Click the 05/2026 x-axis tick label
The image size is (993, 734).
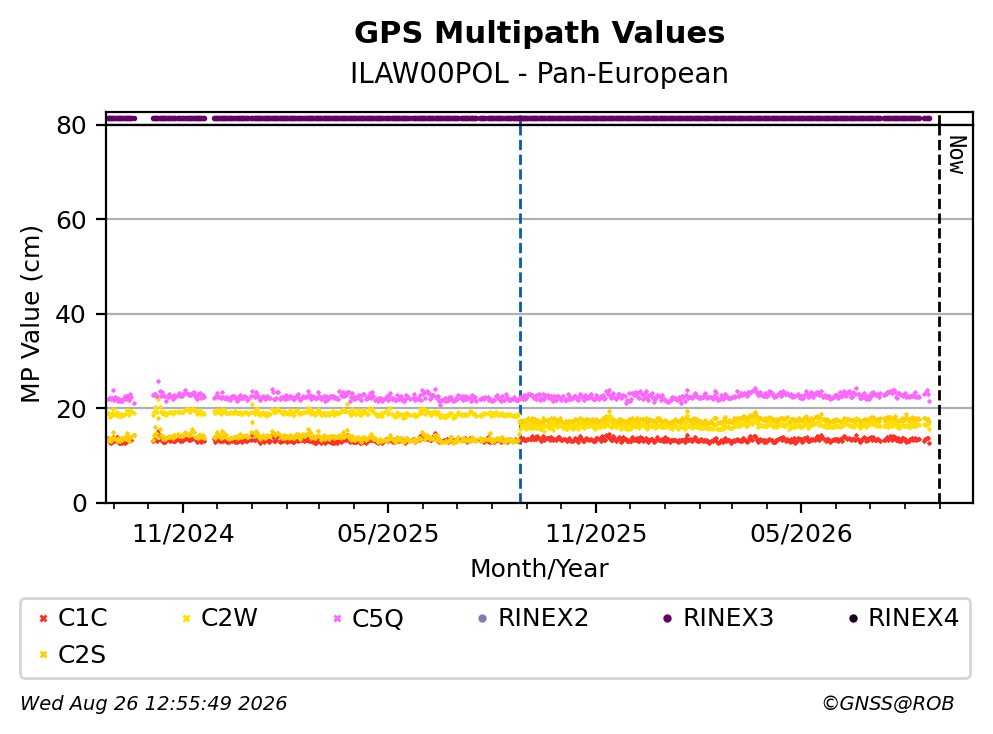point(801,534)
